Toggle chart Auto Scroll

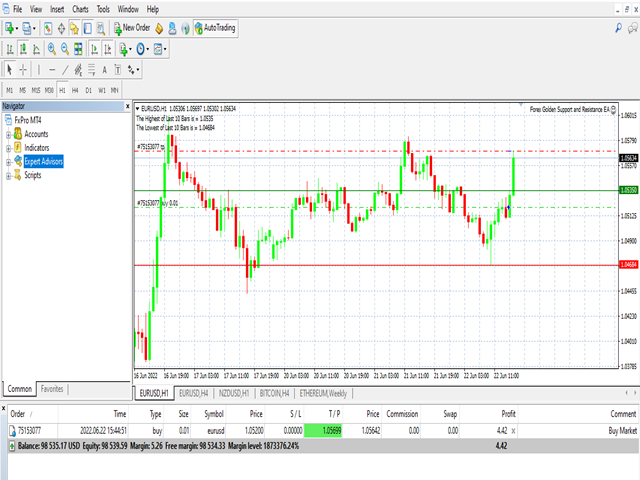[x=94, y=49]
